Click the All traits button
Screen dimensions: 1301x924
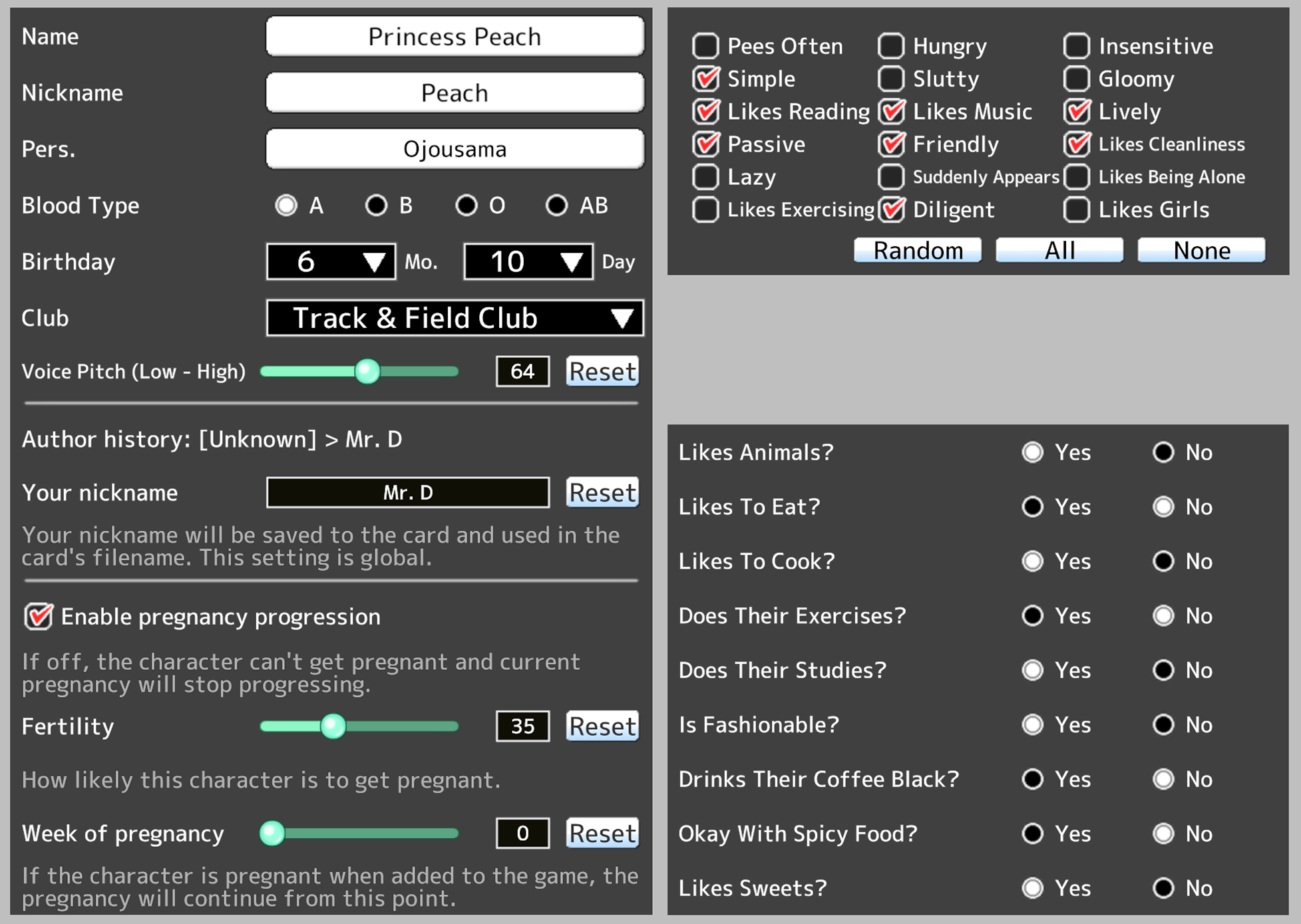pos(1059,250)
